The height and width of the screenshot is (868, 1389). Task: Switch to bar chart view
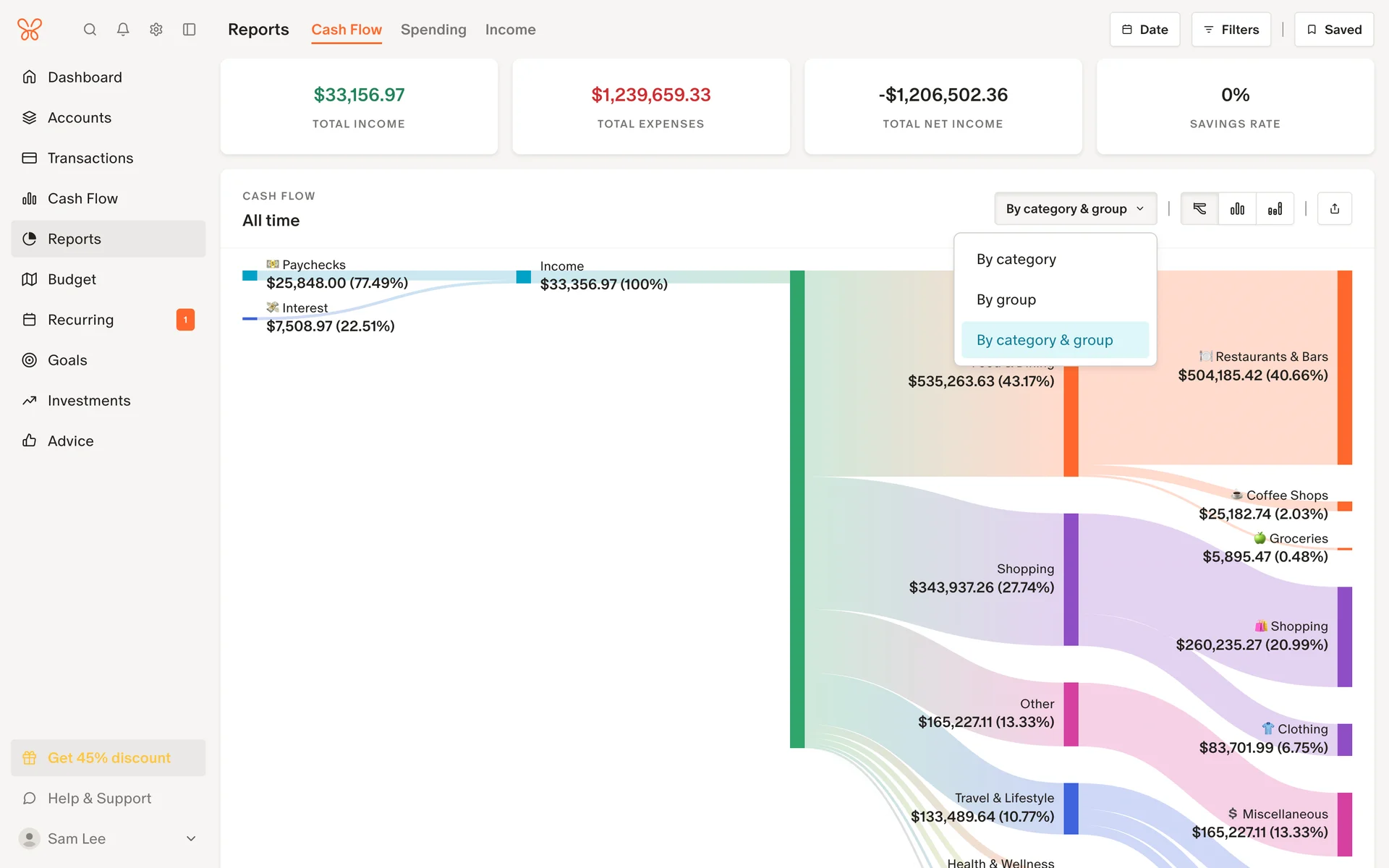(1237, 209)
